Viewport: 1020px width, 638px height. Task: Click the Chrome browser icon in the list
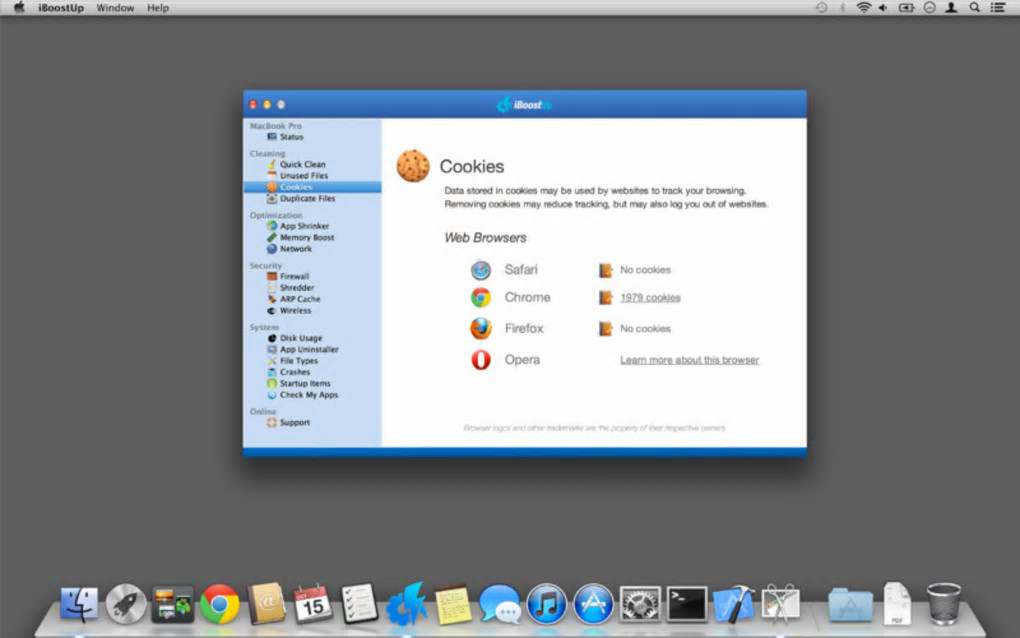click(x=481, y=297)
